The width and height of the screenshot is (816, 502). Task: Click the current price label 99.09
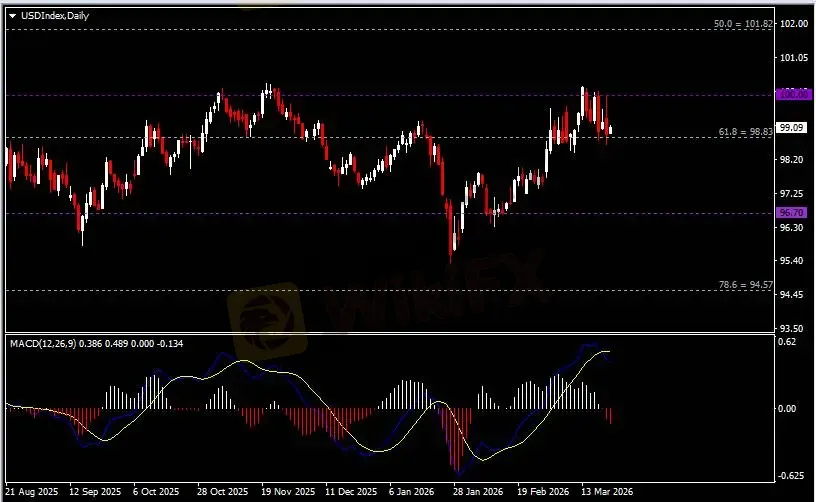791,127
